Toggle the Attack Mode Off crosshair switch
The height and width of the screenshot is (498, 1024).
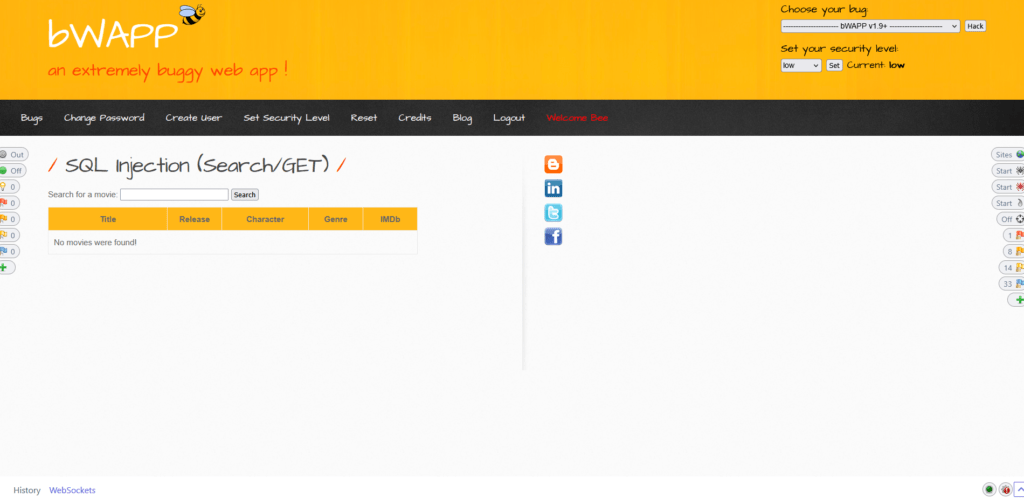1011,219
